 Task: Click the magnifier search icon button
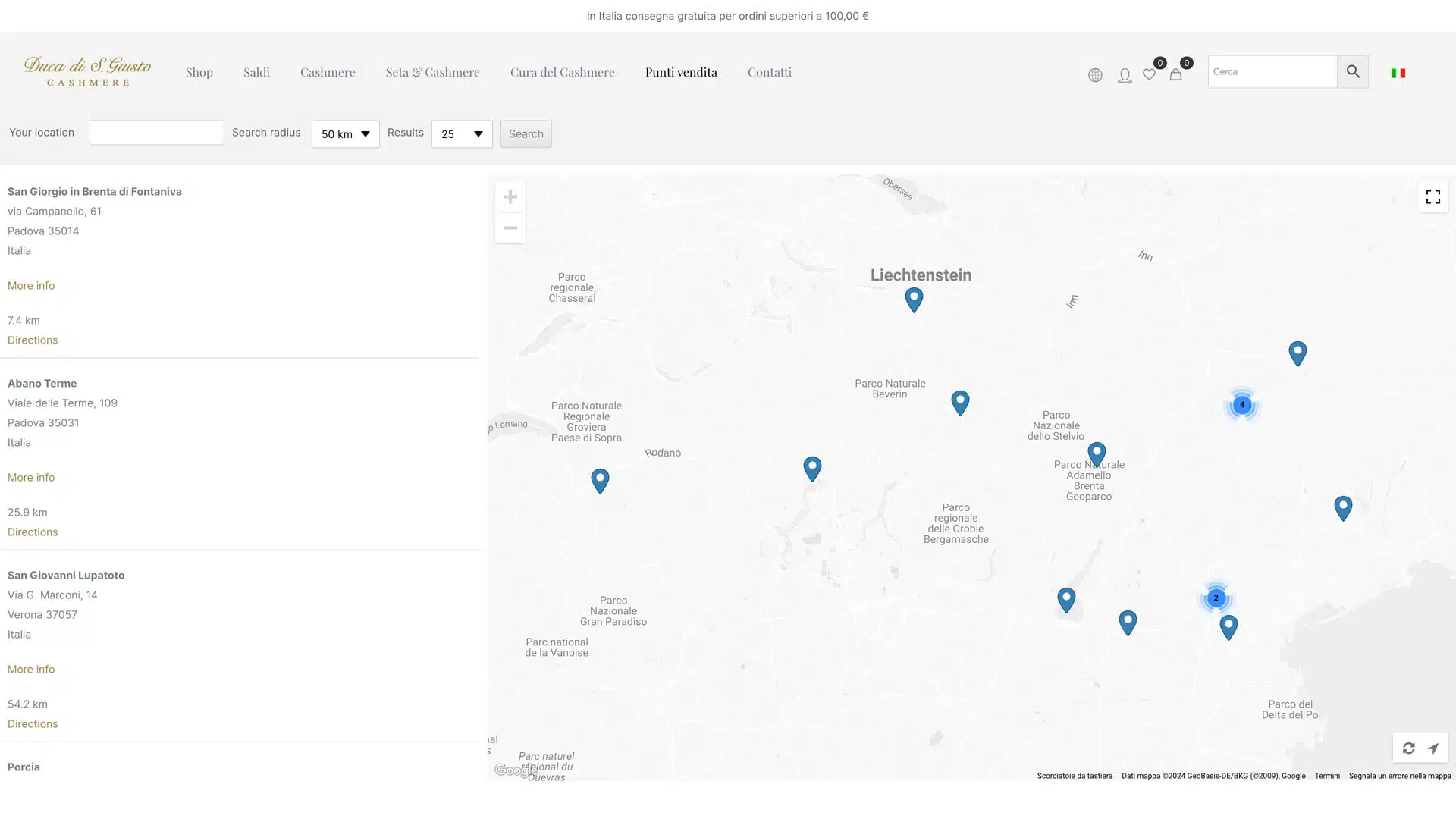[x=1353, y=71]
